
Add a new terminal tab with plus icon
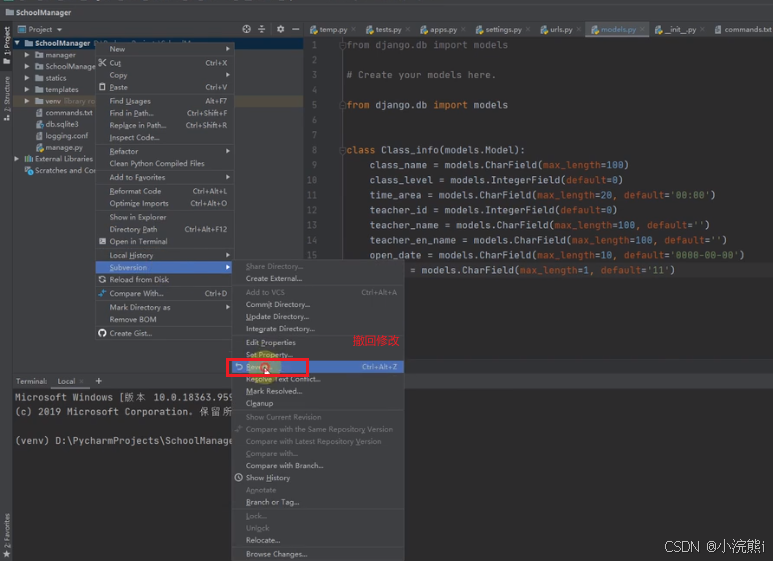click(x=99, y=381)
